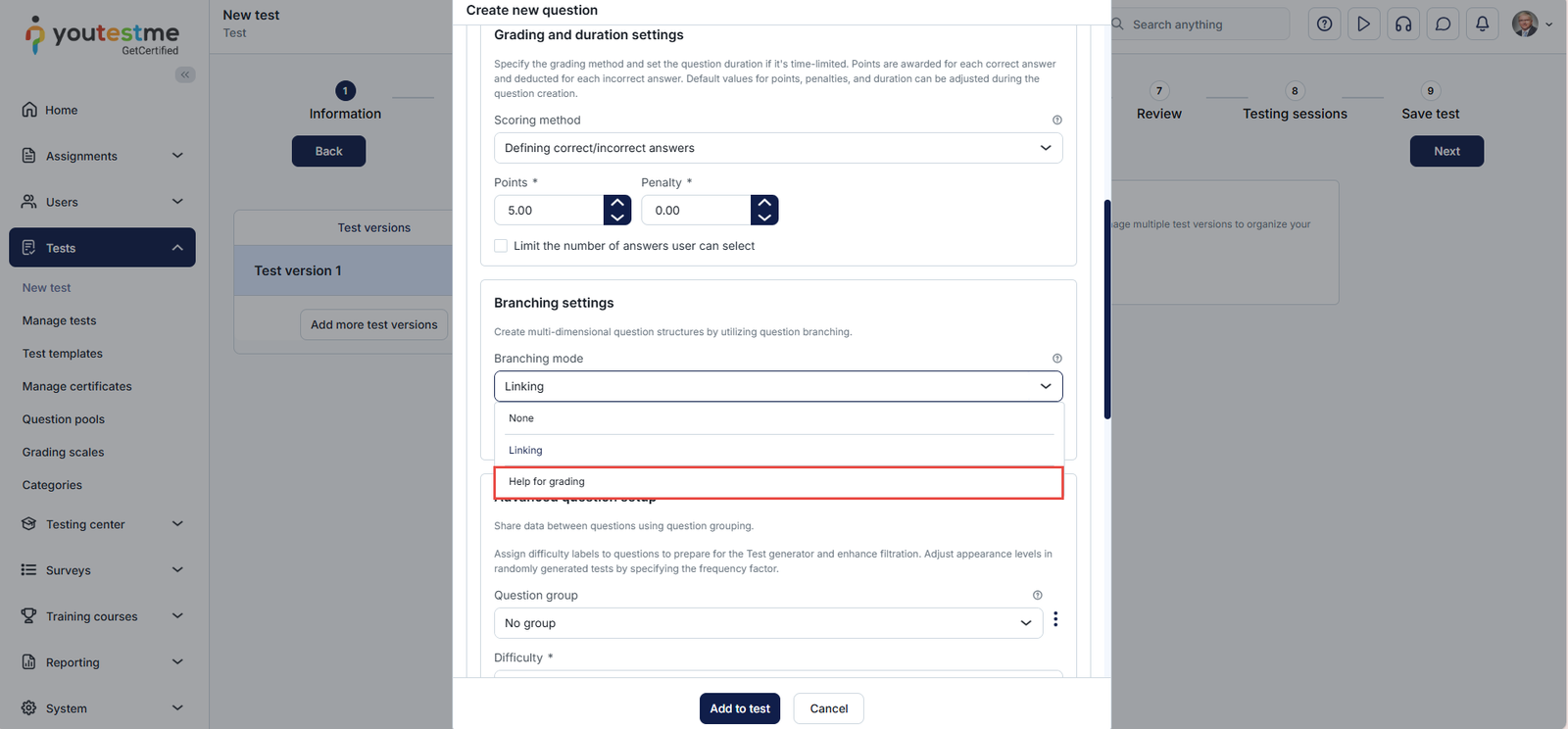Open the headset support icon
1568x729 pixels.
pyautogui.click(x=1403, y=24)
